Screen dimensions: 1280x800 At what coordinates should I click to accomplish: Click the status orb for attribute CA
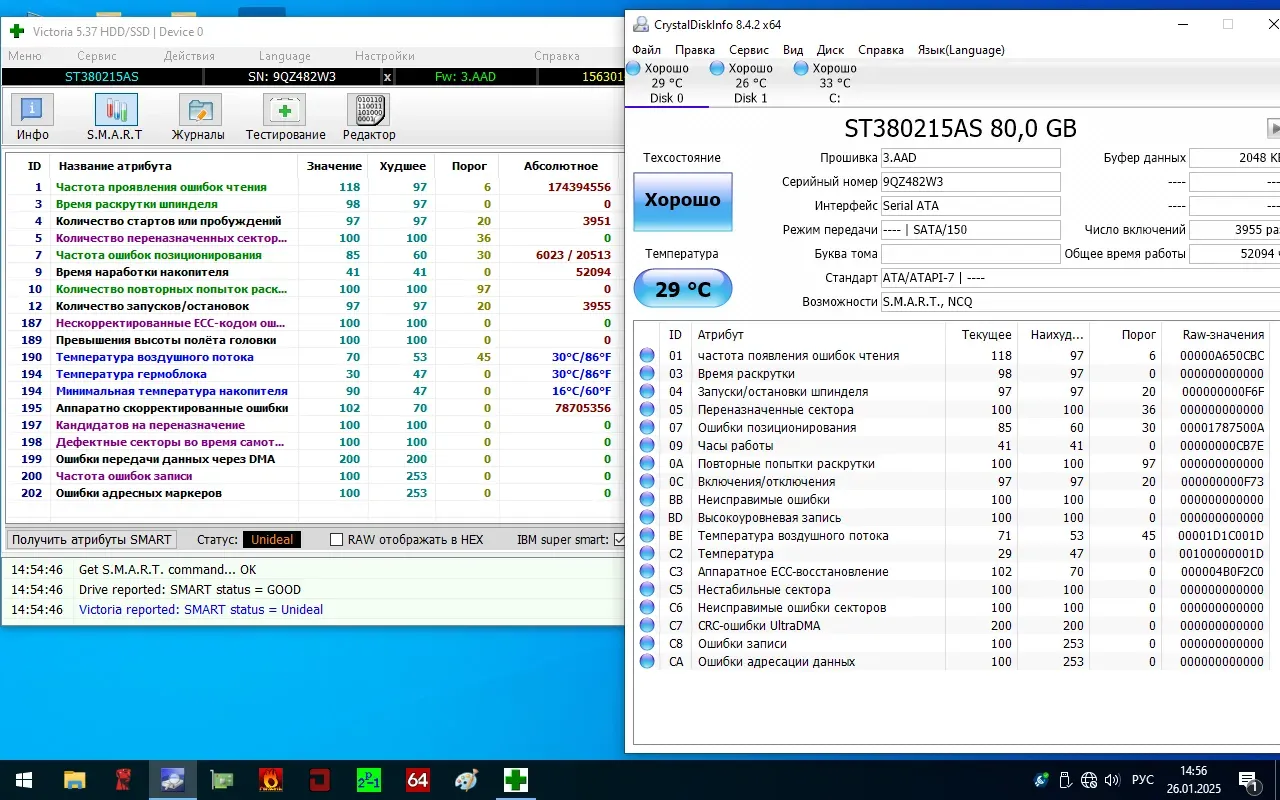(x=647, y=662)
